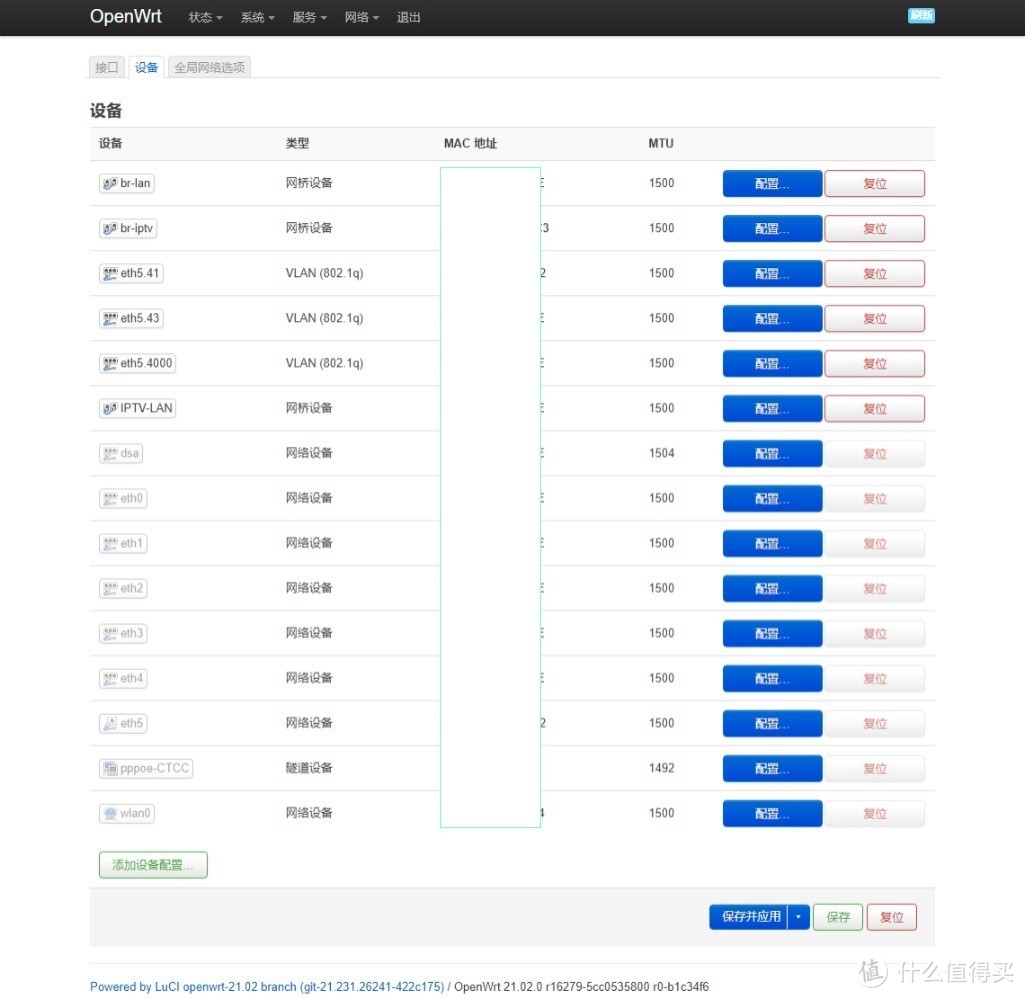Configure the eth5.43 device via 配置 button
Viewport: 1025px width, 998px height.
click(x=772, y=319)
